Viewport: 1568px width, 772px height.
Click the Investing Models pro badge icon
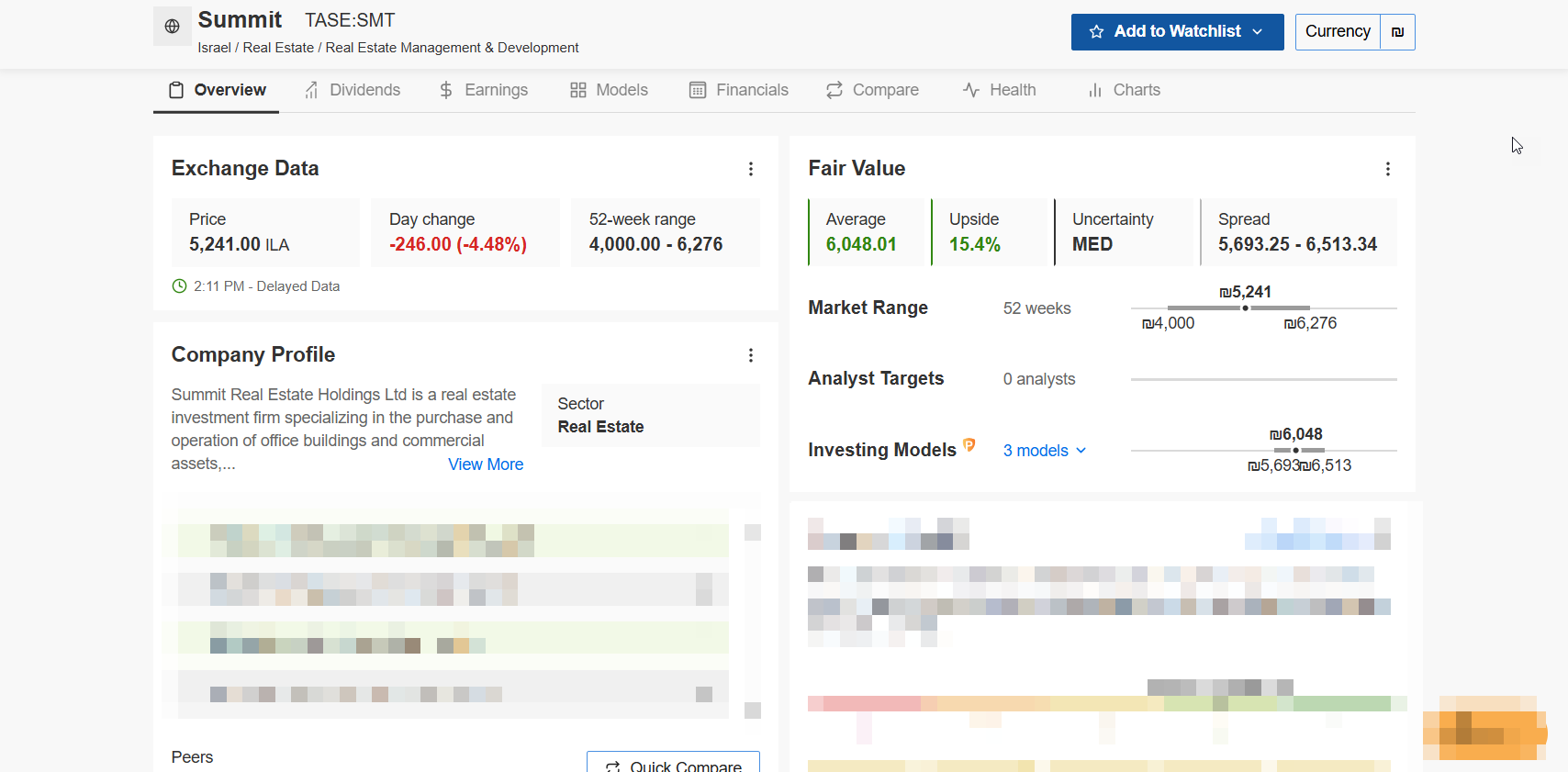[x=969, y=445]
